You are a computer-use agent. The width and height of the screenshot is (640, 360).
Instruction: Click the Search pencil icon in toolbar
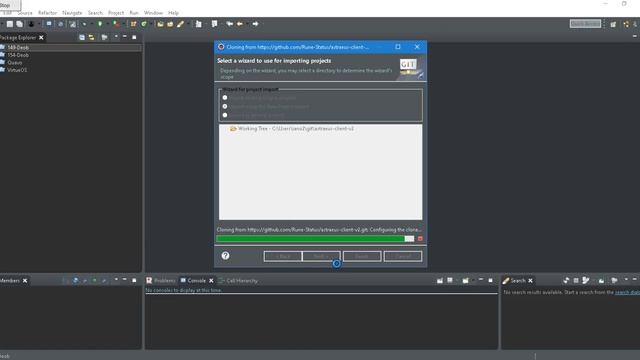[180, 24]
